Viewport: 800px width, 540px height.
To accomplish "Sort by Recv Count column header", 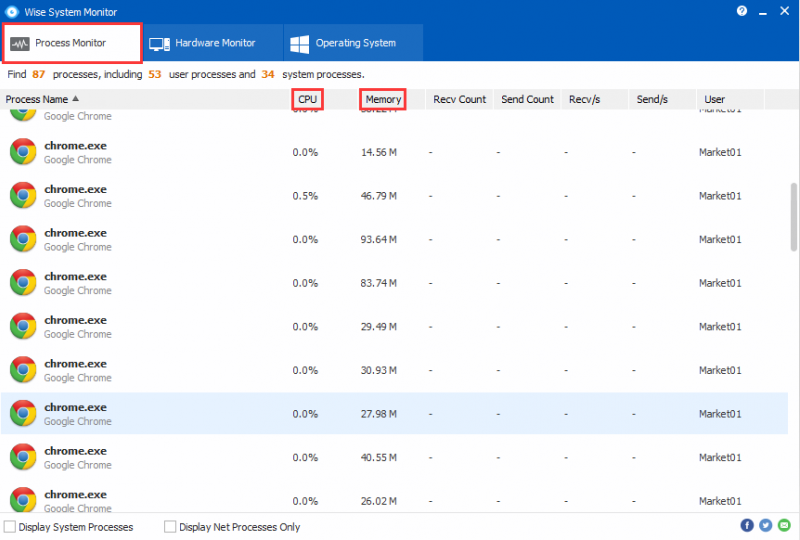I will pyautogui.click(x=459, y=100).
